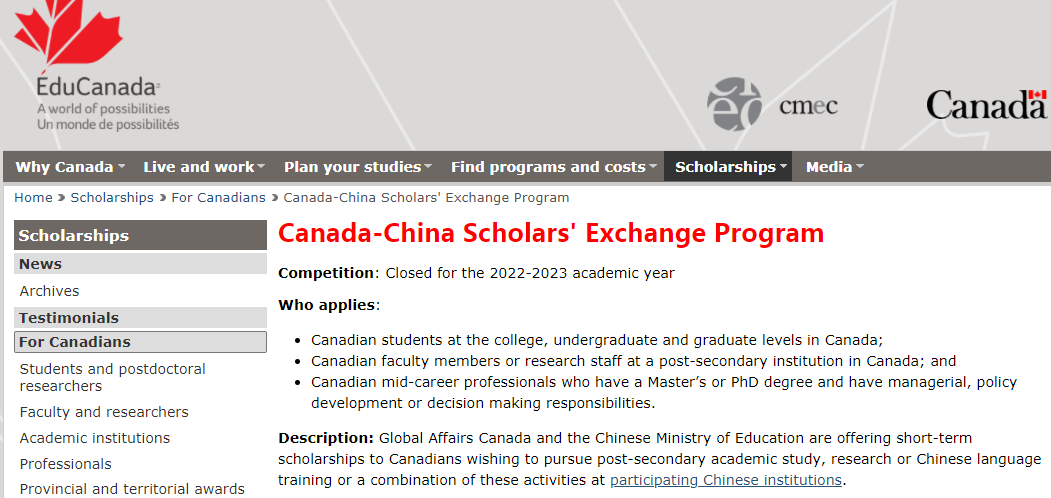Viewport: 1051px width, 498px height.
Task: Click the Canada wordmark logo
Action: pos(986,105)
